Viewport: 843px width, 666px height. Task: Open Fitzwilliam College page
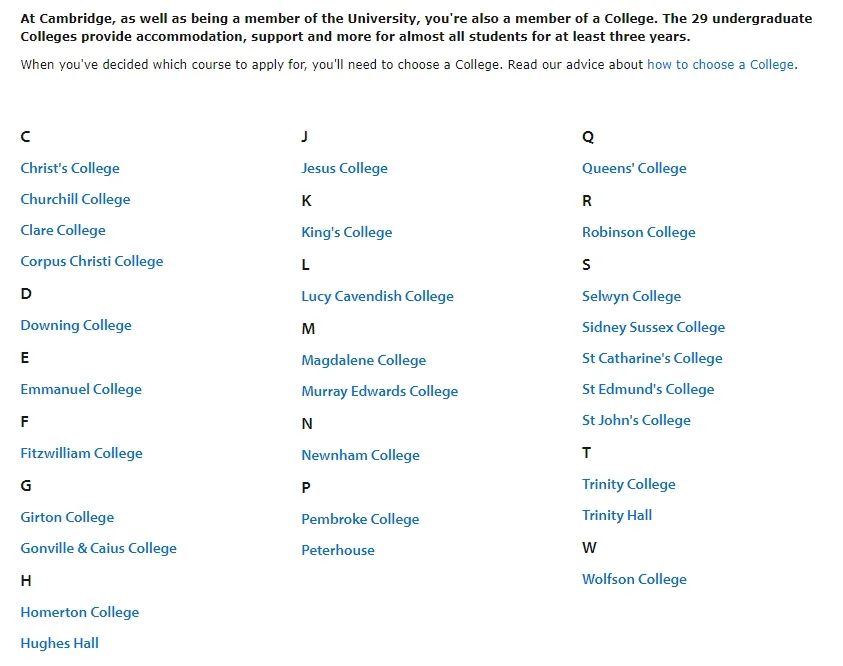(81, 453)
